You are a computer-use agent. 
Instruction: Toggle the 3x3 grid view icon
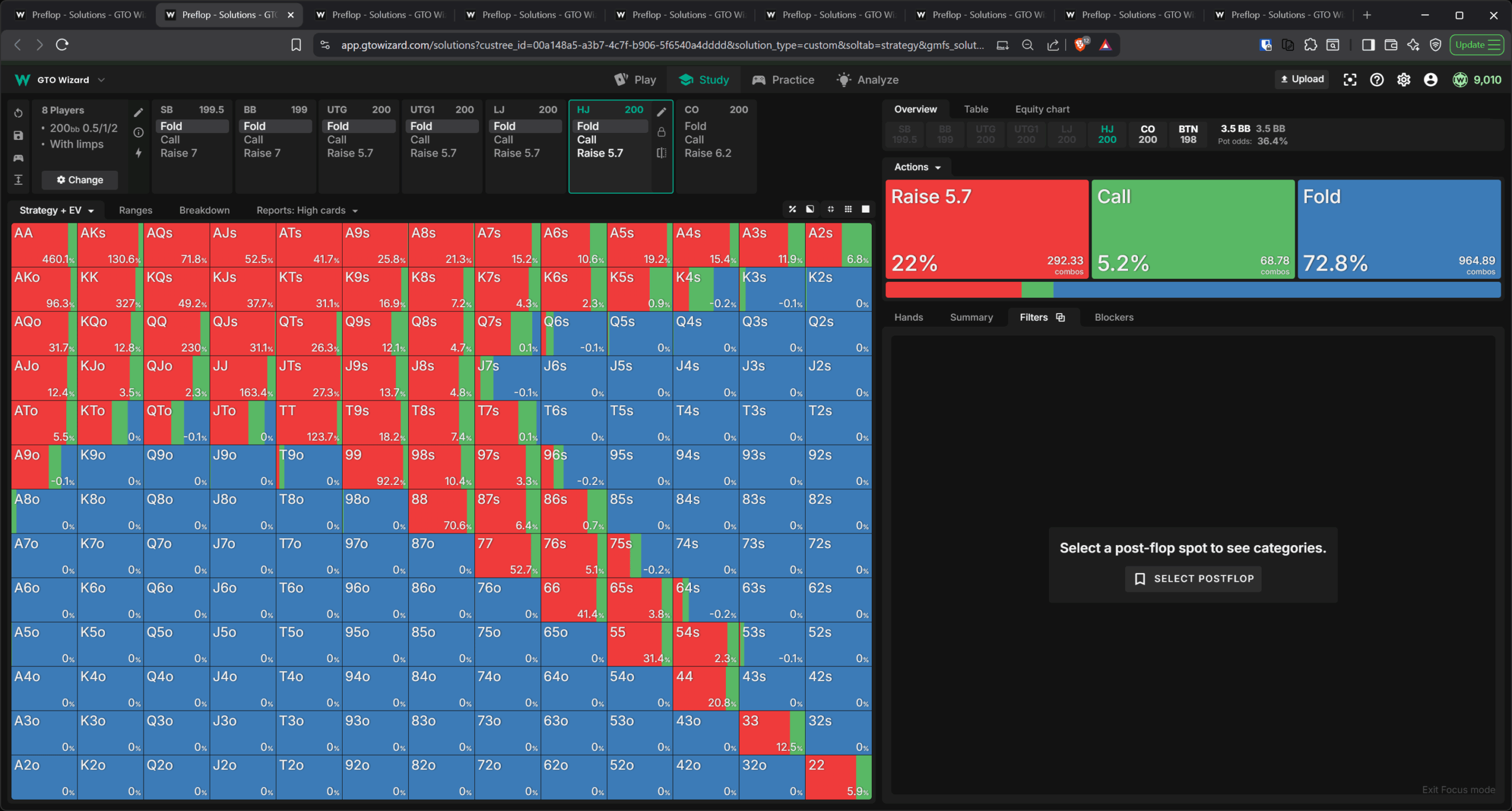point(848,209)
